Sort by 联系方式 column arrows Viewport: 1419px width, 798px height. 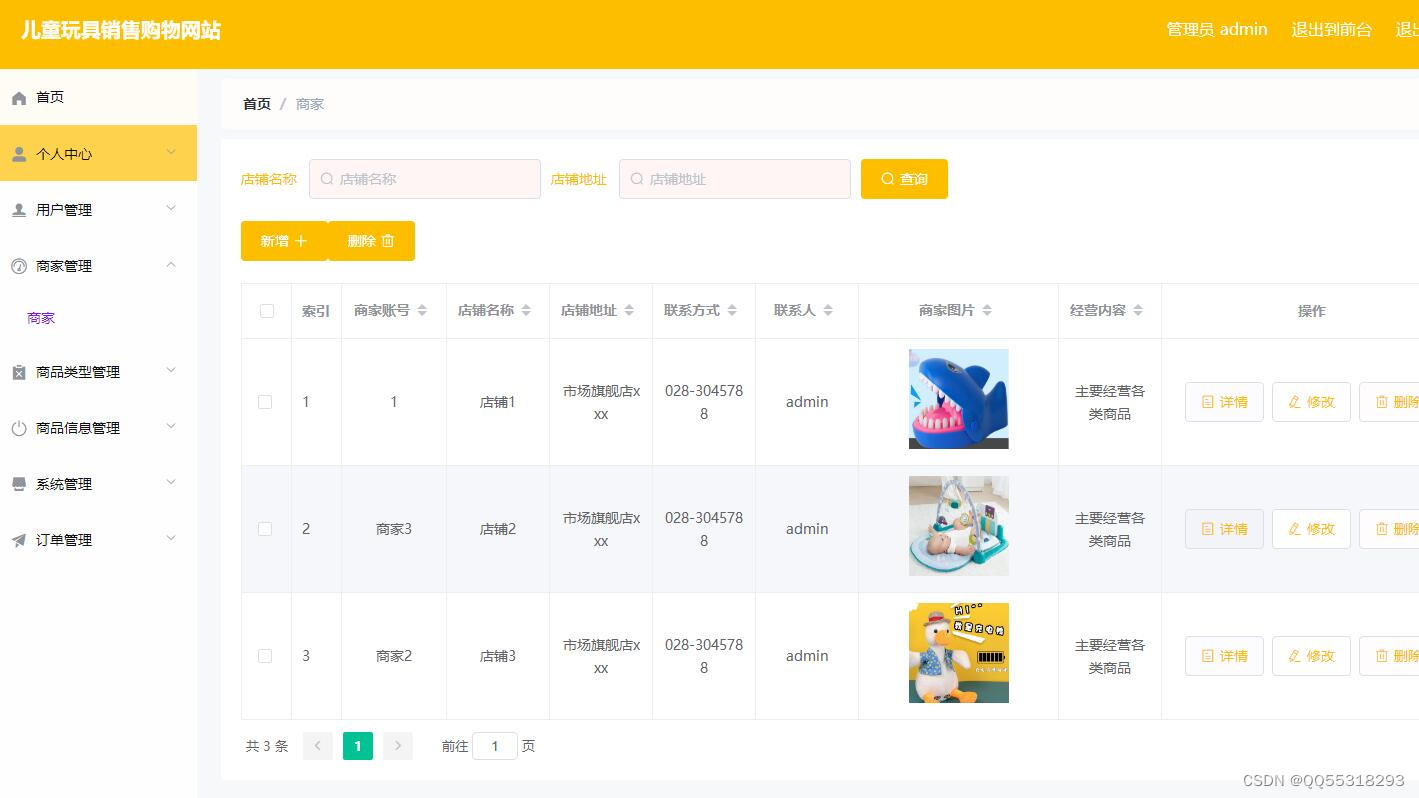tap(732, 311)
